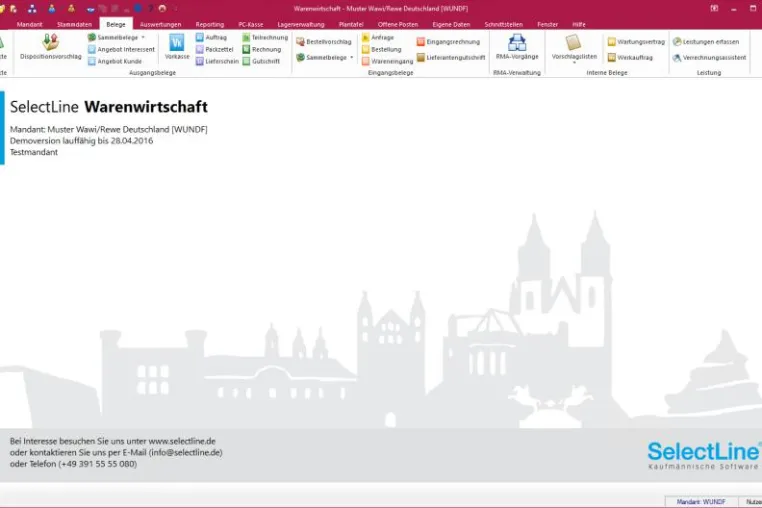Screen dimensions: 762x508
Task: Open RMA-Vorgänge management
Action: 517,47
